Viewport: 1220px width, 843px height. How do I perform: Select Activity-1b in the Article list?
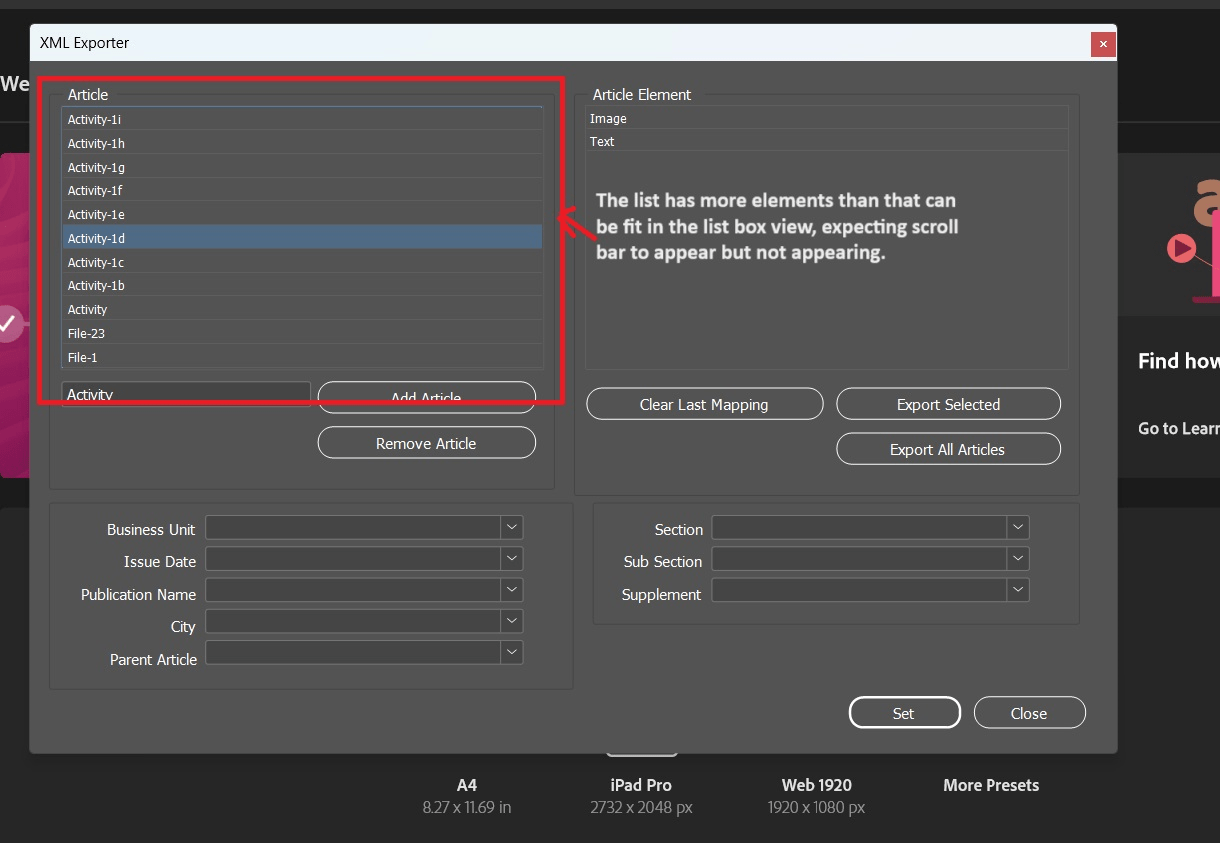click(x=302, y=285)
